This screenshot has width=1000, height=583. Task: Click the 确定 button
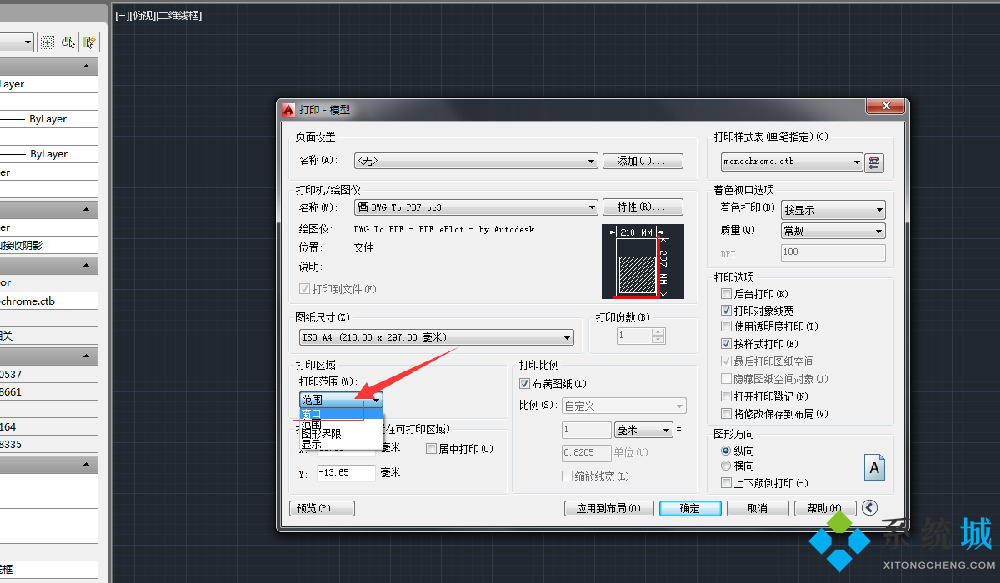pos(689,508)
